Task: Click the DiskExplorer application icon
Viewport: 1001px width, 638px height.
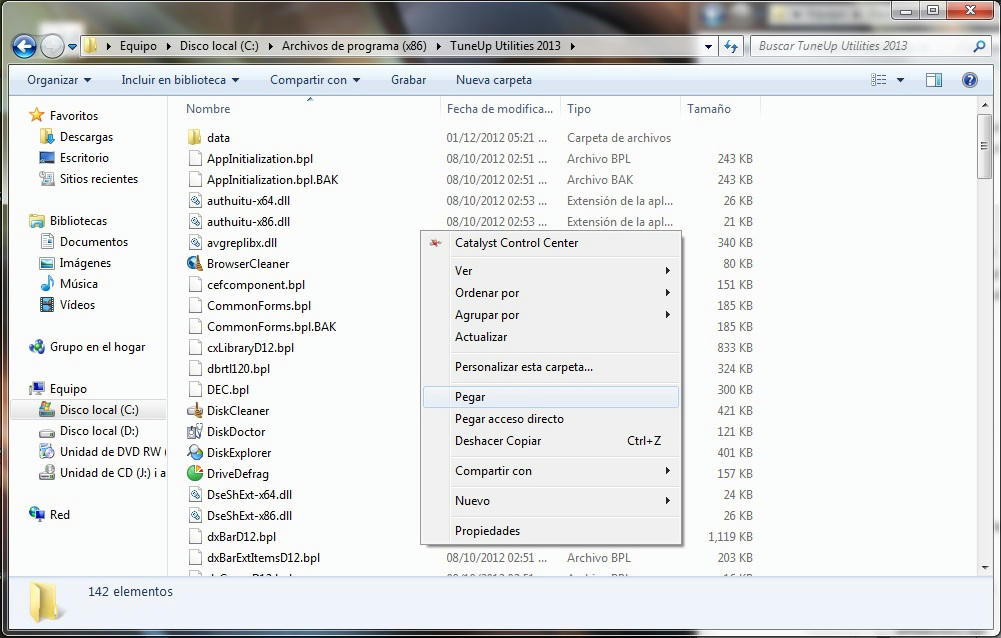Action: 195,452
